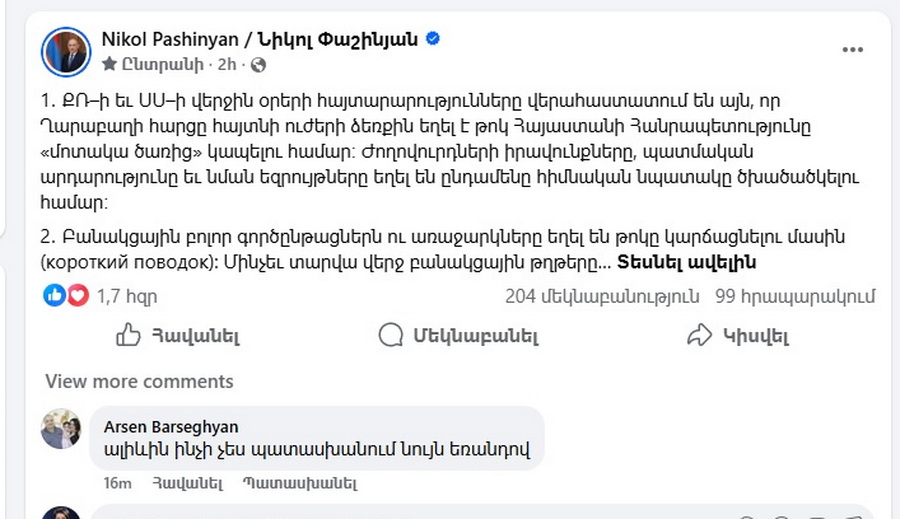The width and height of the screenshot is (900, 519).
Task: Reply to Arsen's comment with Պատասխանել
Action: coord(299,483)
